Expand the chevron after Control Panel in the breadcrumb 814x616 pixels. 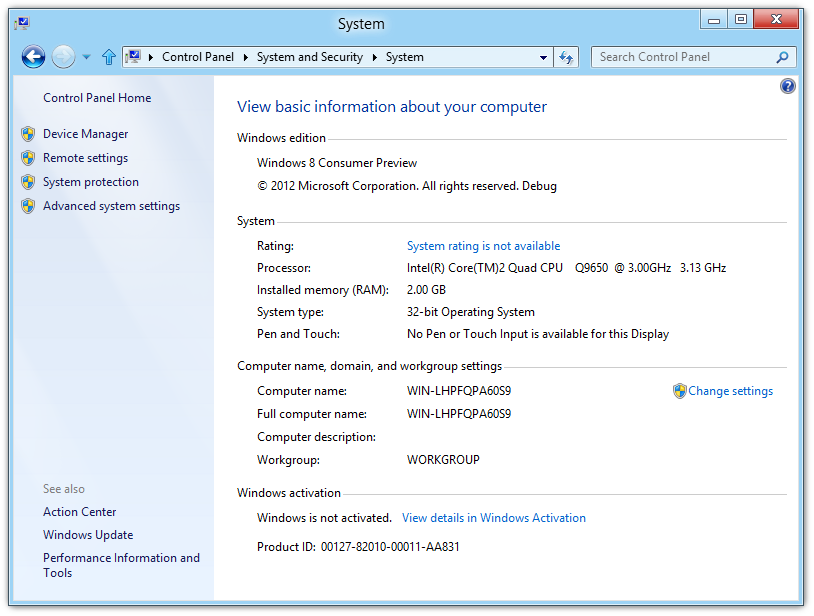(246, 57)
